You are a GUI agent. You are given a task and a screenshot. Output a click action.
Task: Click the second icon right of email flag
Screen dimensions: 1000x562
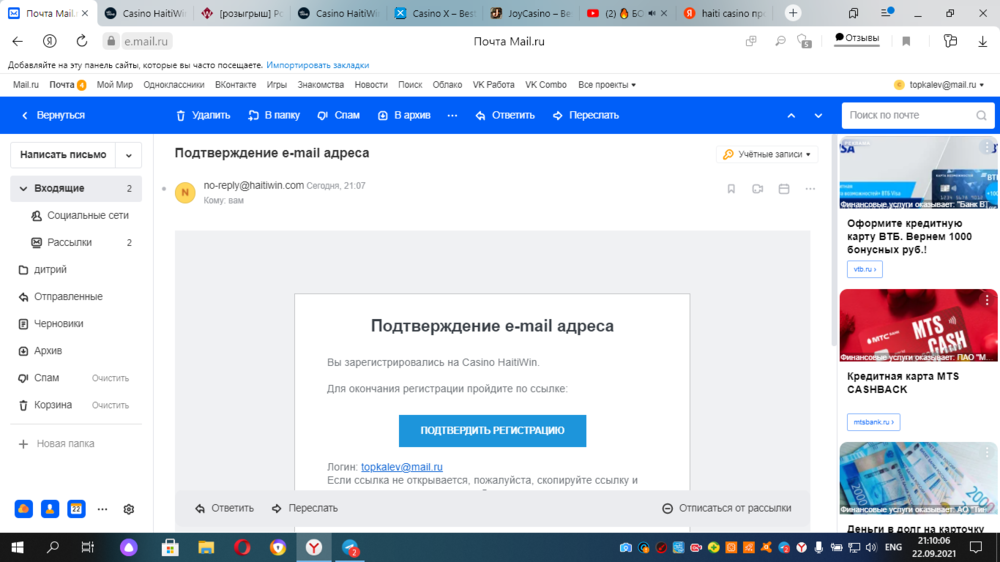(x=757, y=189)
